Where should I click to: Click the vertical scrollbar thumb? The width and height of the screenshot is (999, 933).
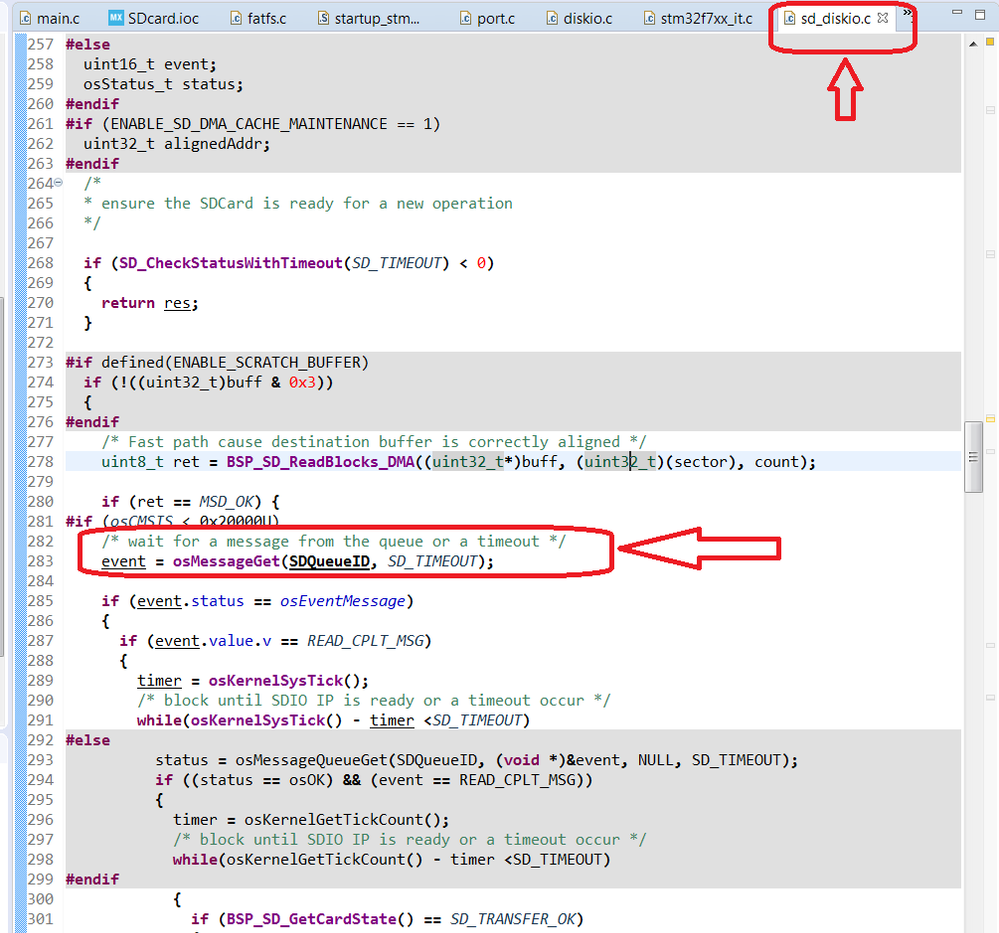click(973, 457)
